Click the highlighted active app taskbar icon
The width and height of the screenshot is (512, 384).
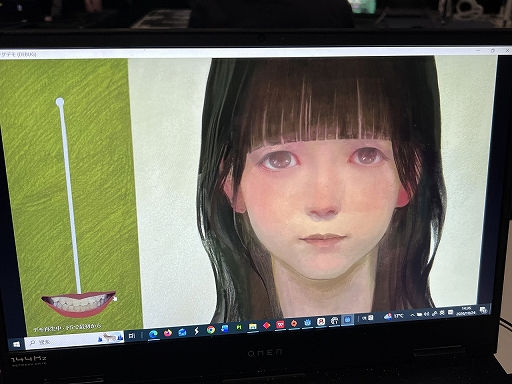click(348, 319)
